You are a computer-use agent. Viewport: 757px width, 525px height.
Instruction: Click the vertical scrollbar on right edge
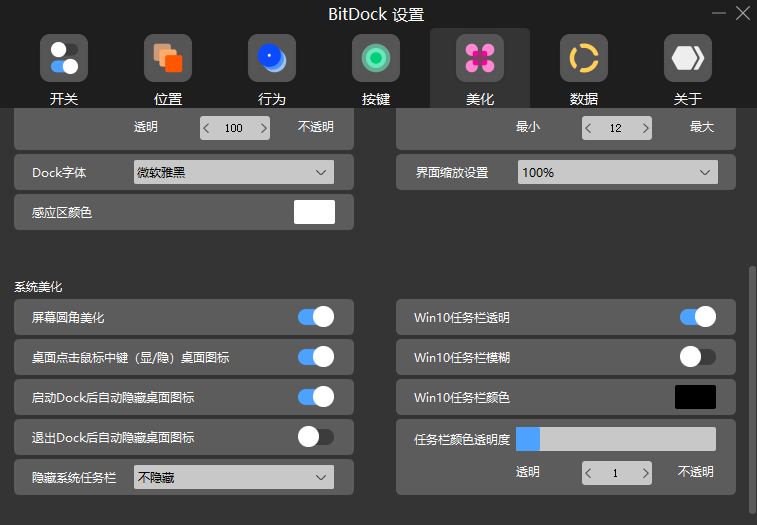point(752,389)
